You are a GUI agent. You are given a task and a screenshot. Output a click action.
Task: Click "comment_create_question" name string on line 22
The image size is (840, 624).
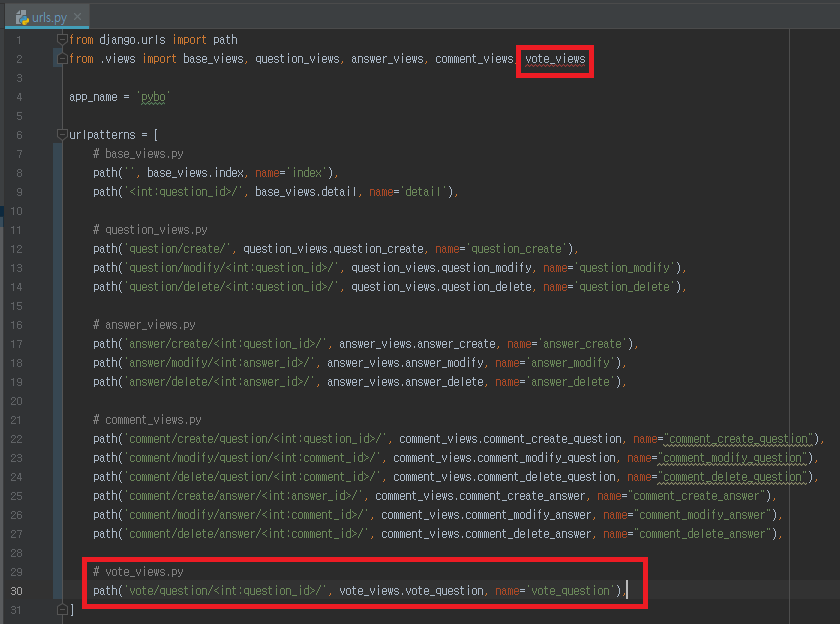738,439
